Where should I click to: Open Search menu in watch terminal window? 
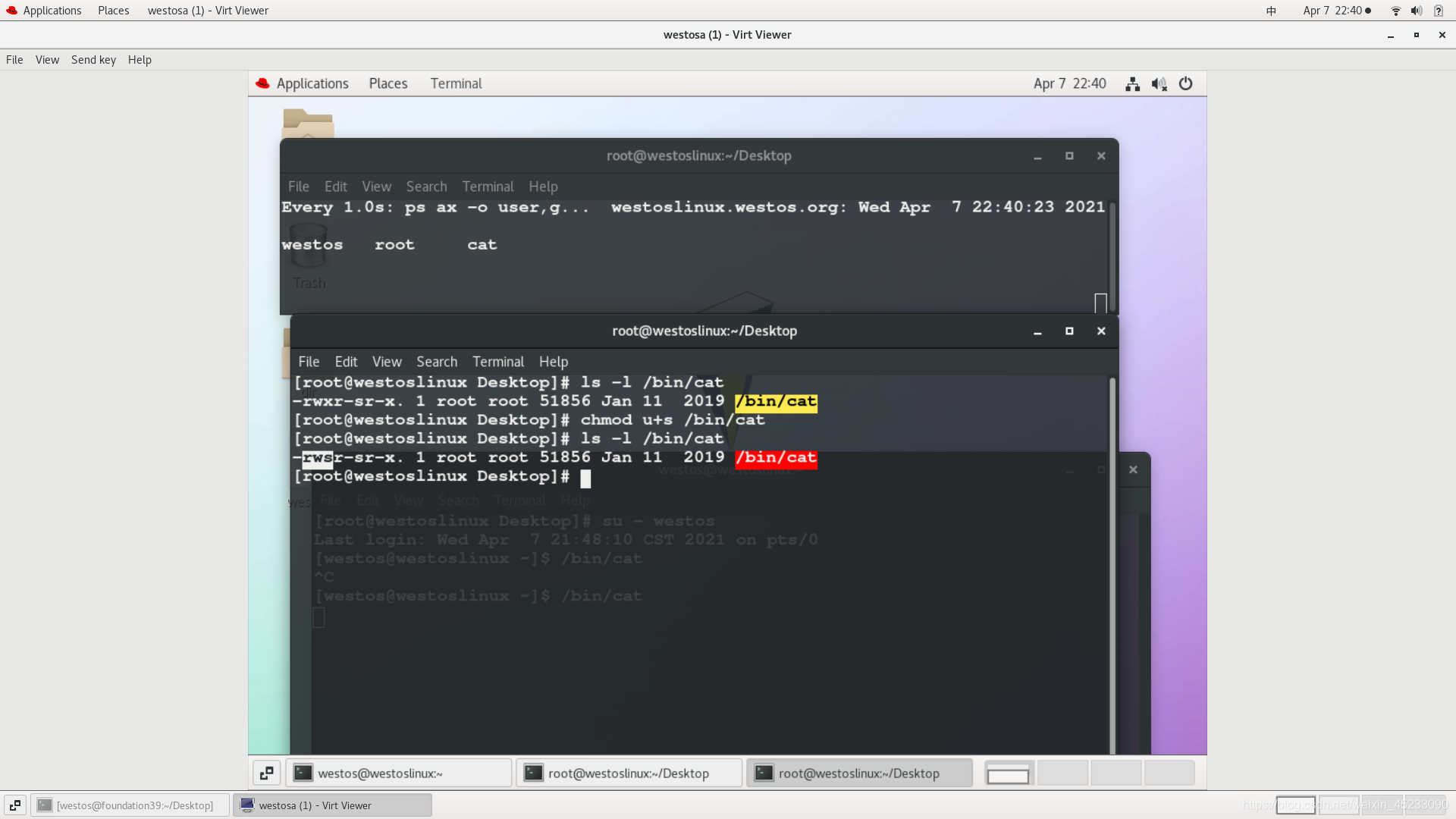click(x=426, y=187)
